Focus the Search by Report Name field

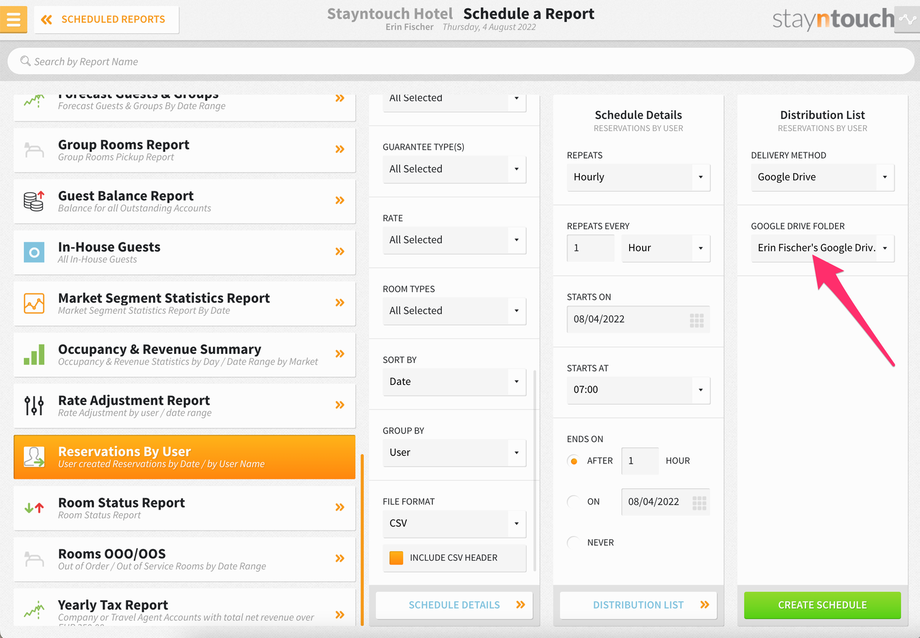[x=461, y=61]
